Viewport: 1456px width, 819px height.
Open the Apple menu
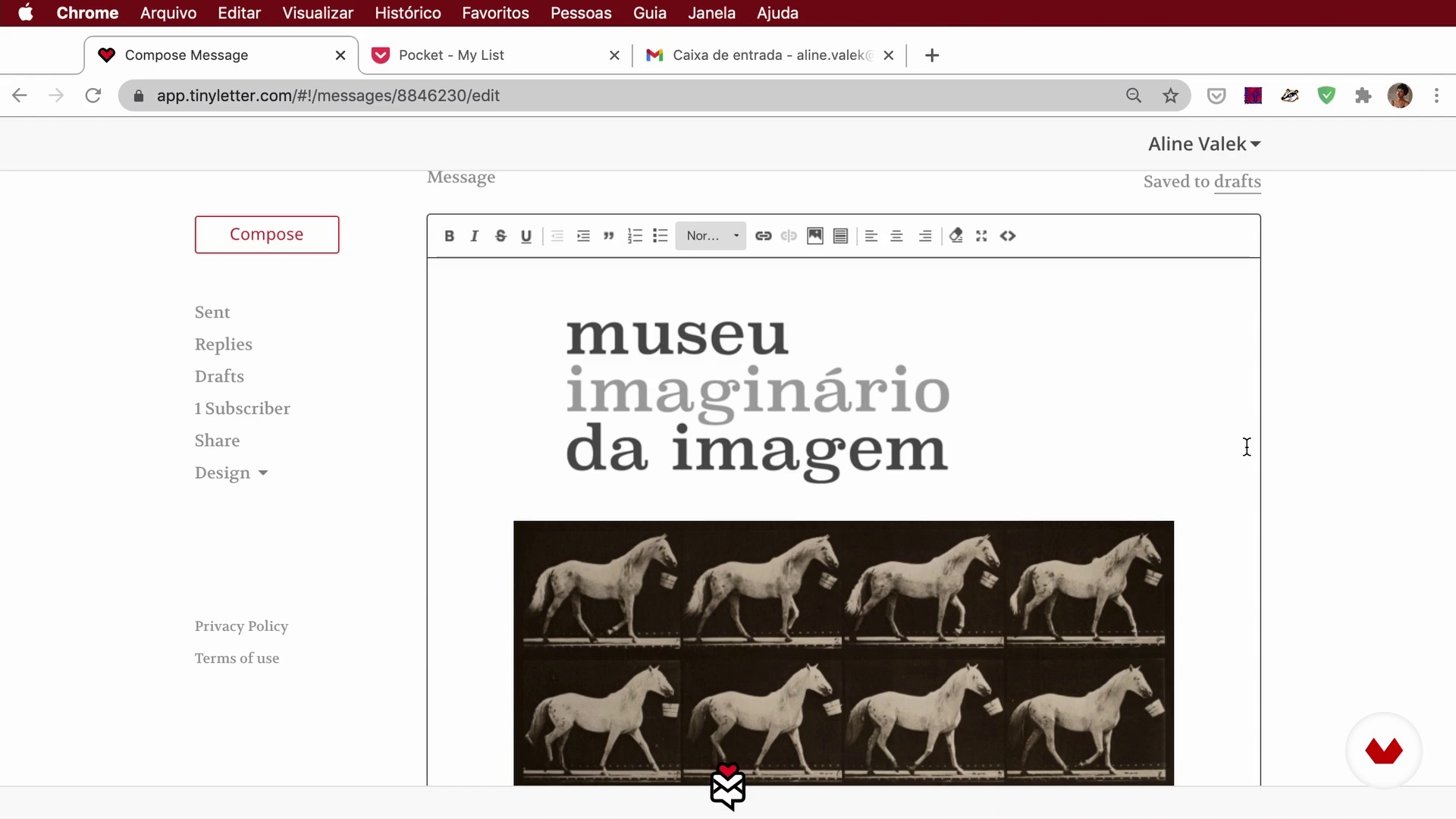click(x=26, y=13)
